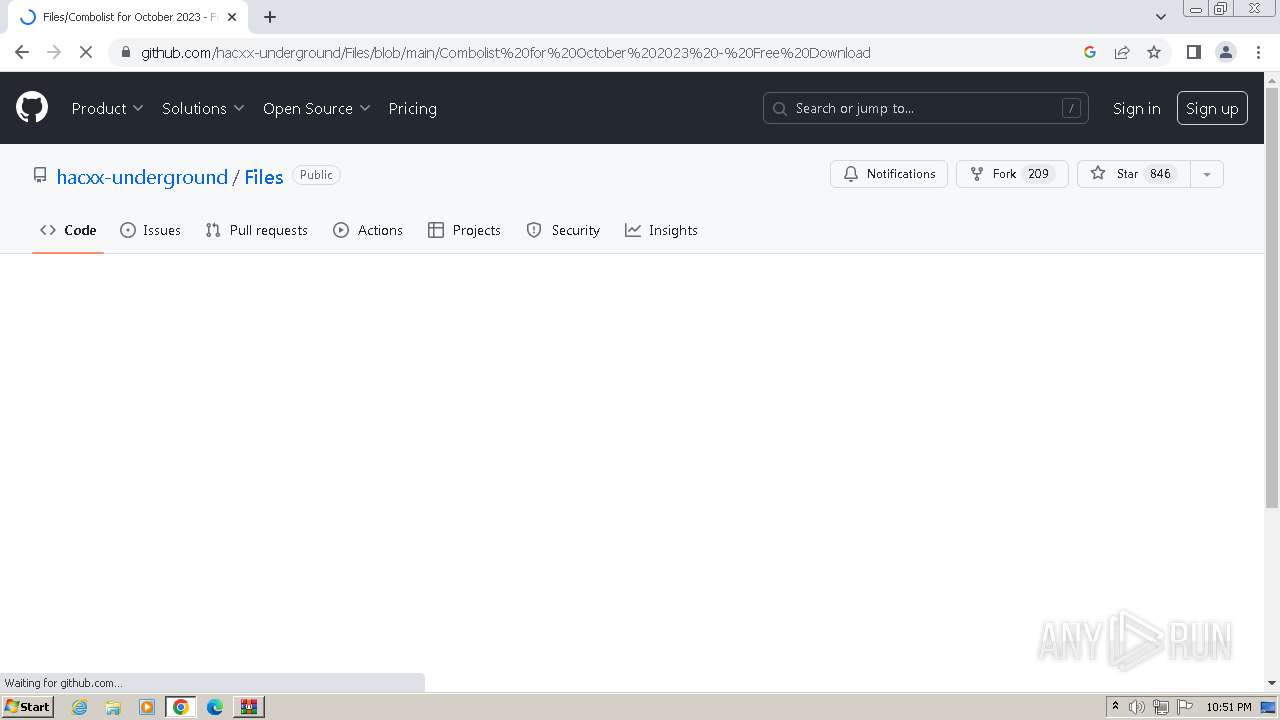The height and width of the screenshot is (720, 1280).
Task: Open the Chrome three-dot menu
Action: click(1258, 52)
